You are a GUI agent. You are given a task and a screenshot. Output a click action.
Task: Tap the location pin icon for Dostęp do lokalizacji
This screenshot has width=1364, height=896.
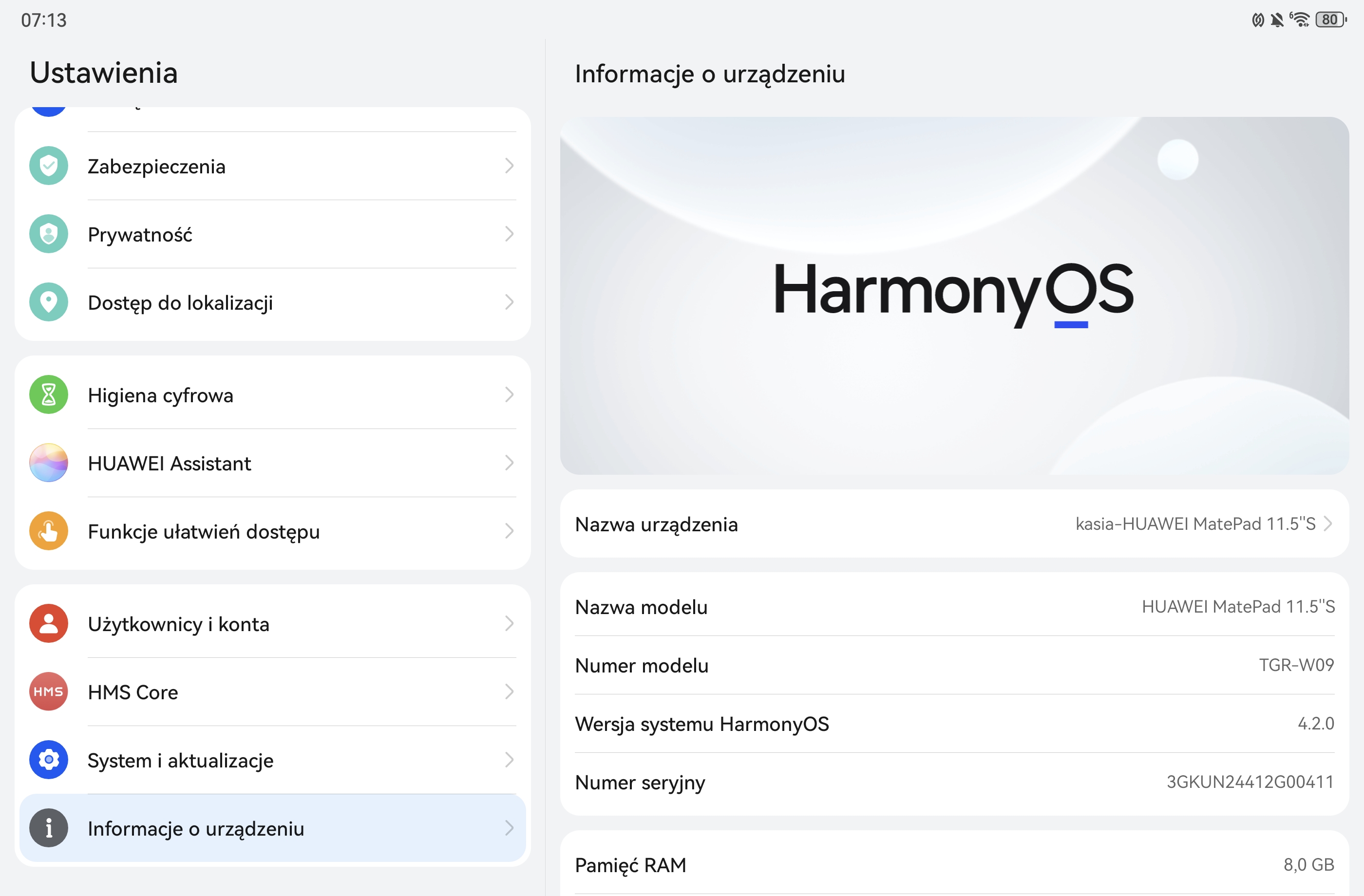49,302
